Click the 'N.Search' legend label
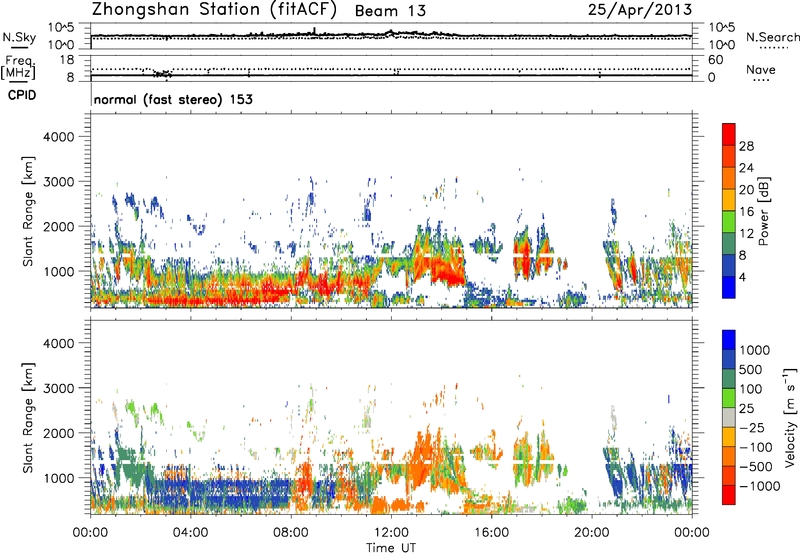Viewport: 800px width, 554px height. pos(772,37)
